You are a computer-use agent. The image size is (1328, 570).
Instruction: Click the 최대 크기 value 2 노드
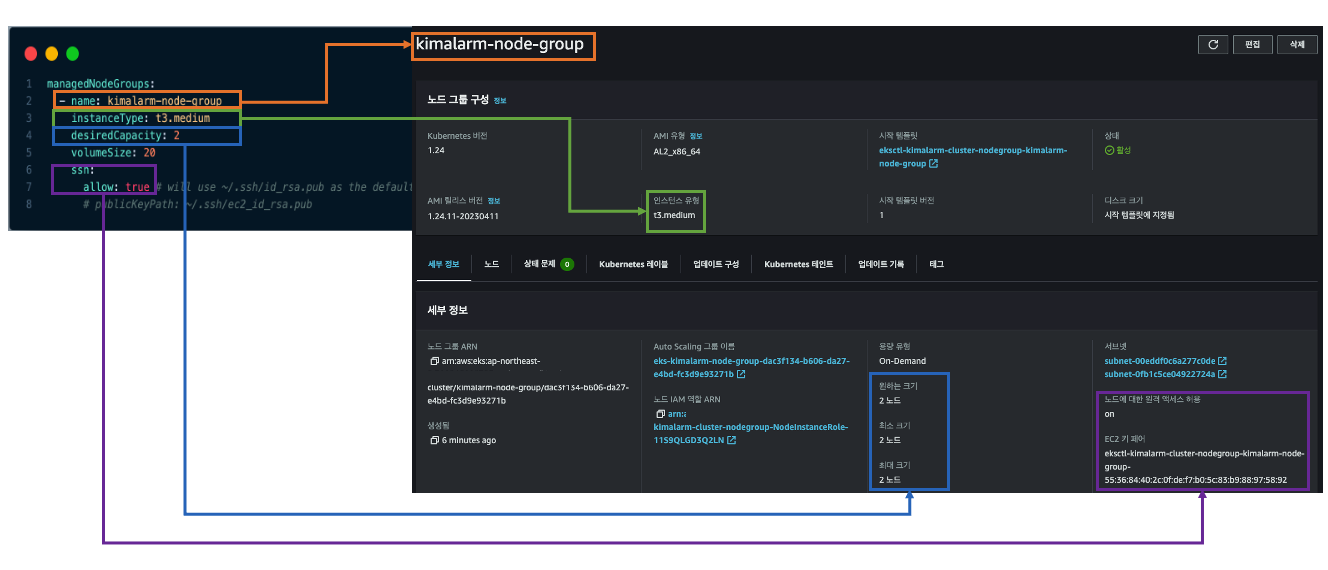click(889, 480)
